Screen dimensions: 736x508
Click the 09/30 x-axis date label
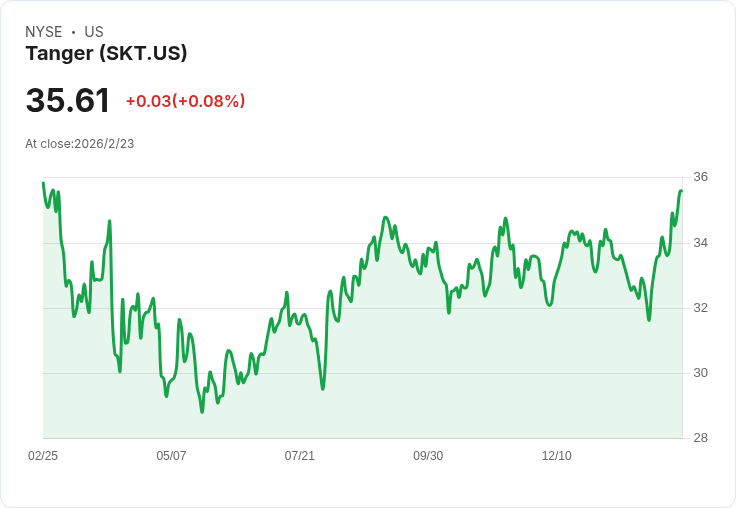pyautogui.click(x=428, y=455)
